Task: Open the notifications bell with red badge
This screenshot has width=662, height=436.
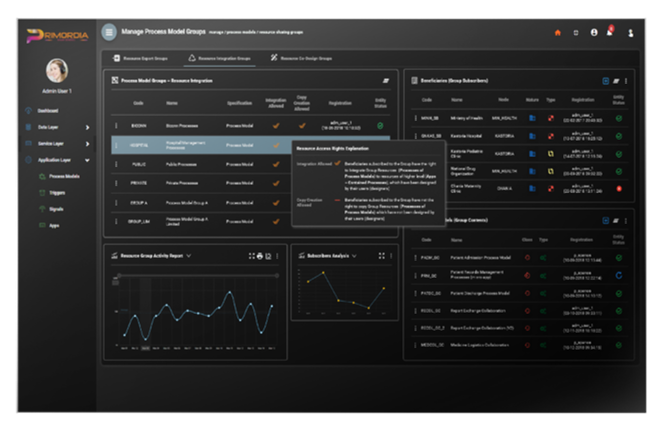Action: tap(610, 32)
